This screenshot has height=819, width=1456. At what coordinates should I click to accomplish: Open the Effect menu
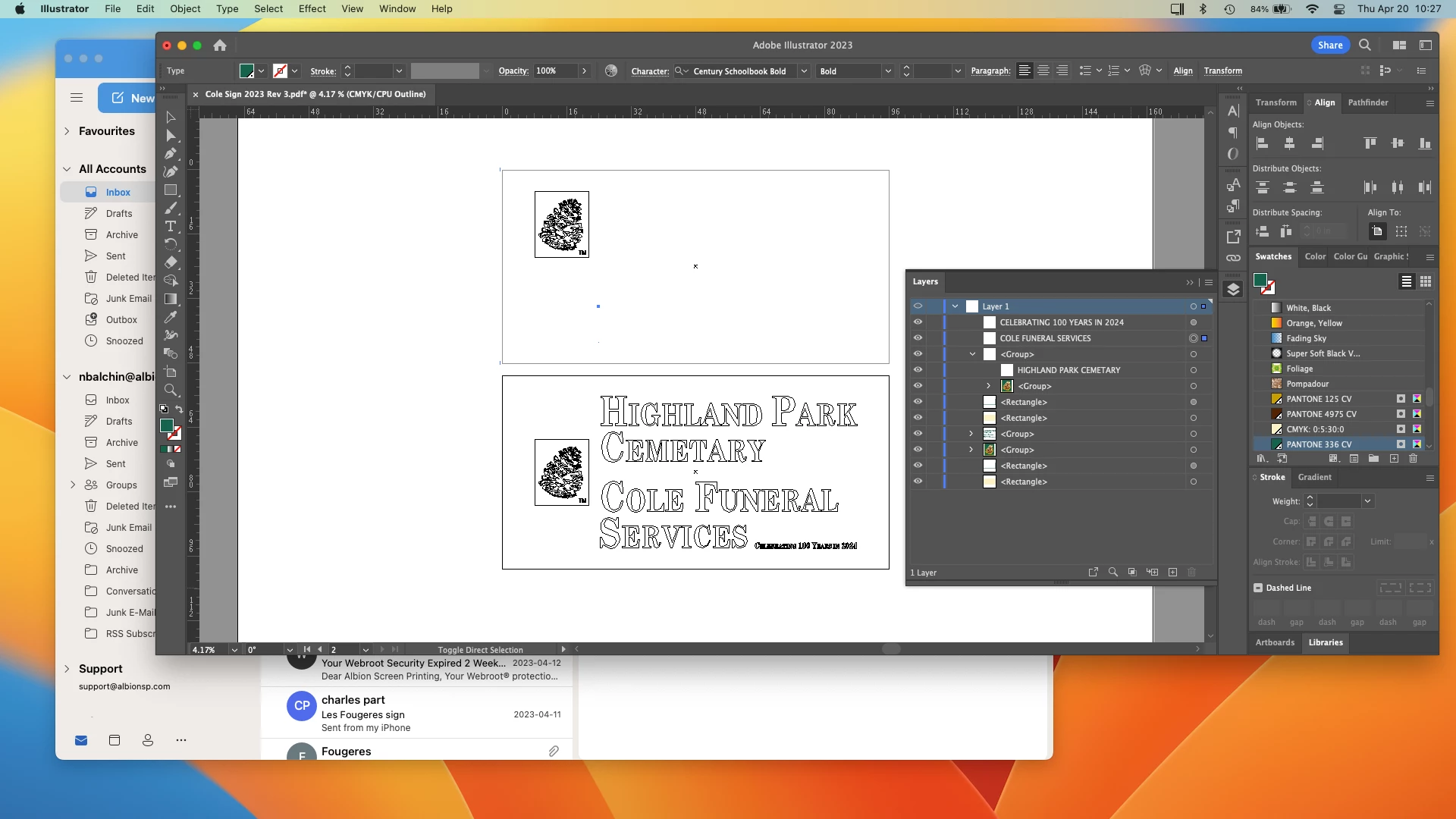click(x=312, y=9)
